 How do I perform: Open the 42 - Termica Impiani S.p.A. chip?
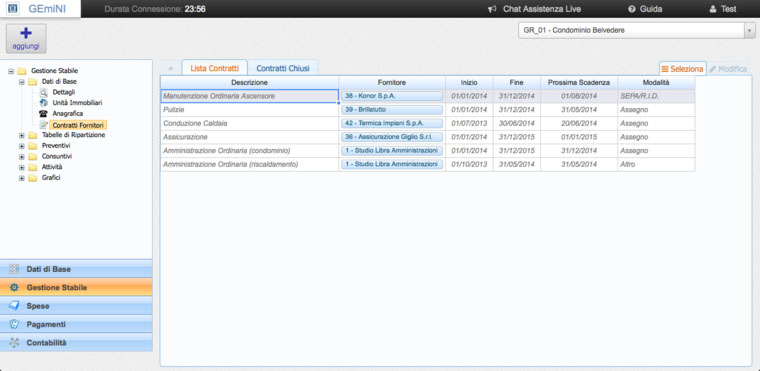pos(392,123)
